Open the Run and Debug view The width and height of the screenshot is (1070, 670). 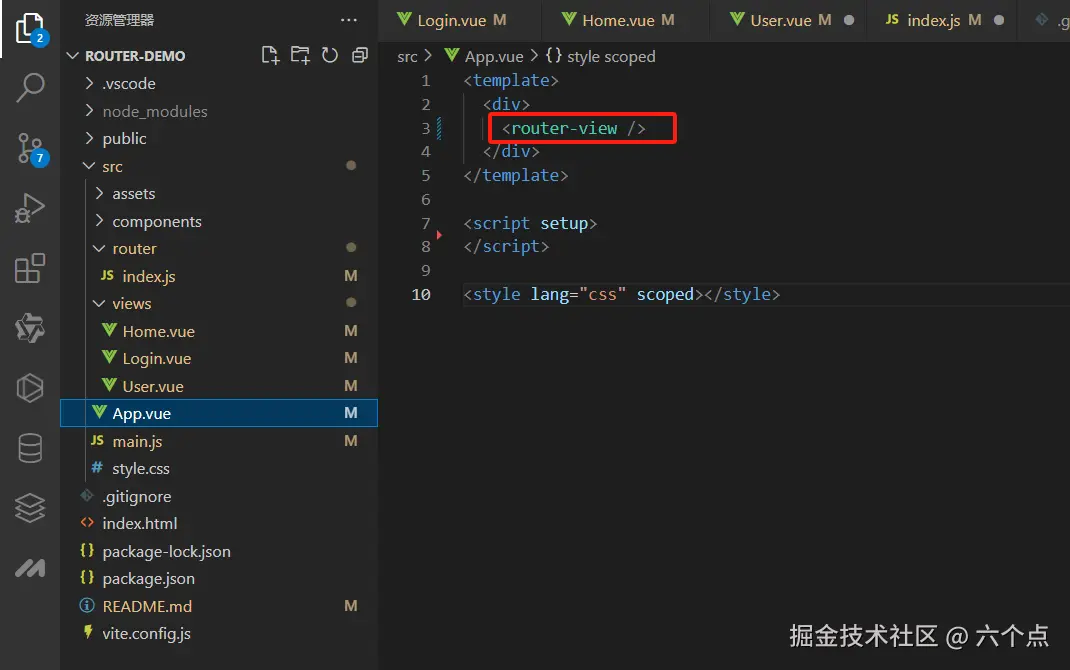[30, 208]
